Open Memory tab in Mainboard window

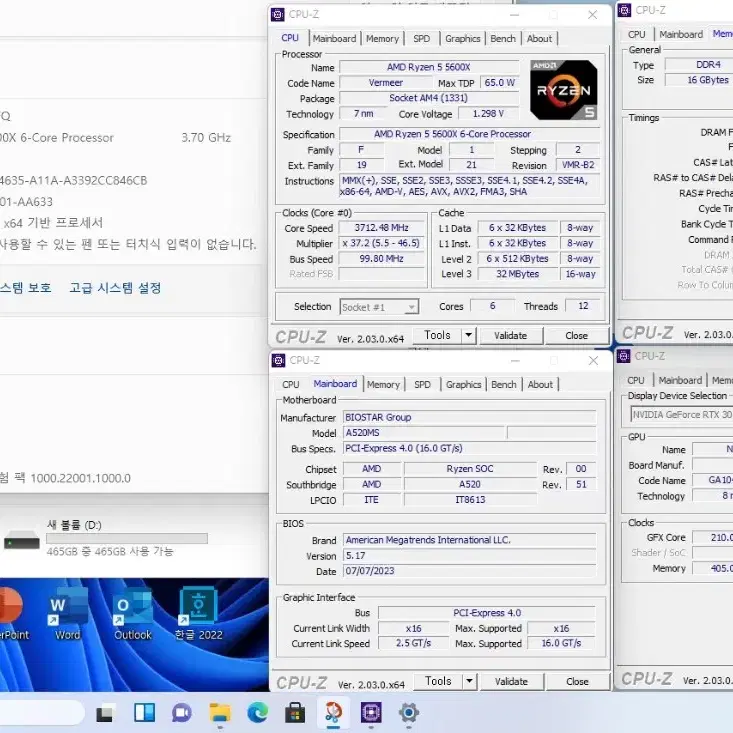coord(383,385)
